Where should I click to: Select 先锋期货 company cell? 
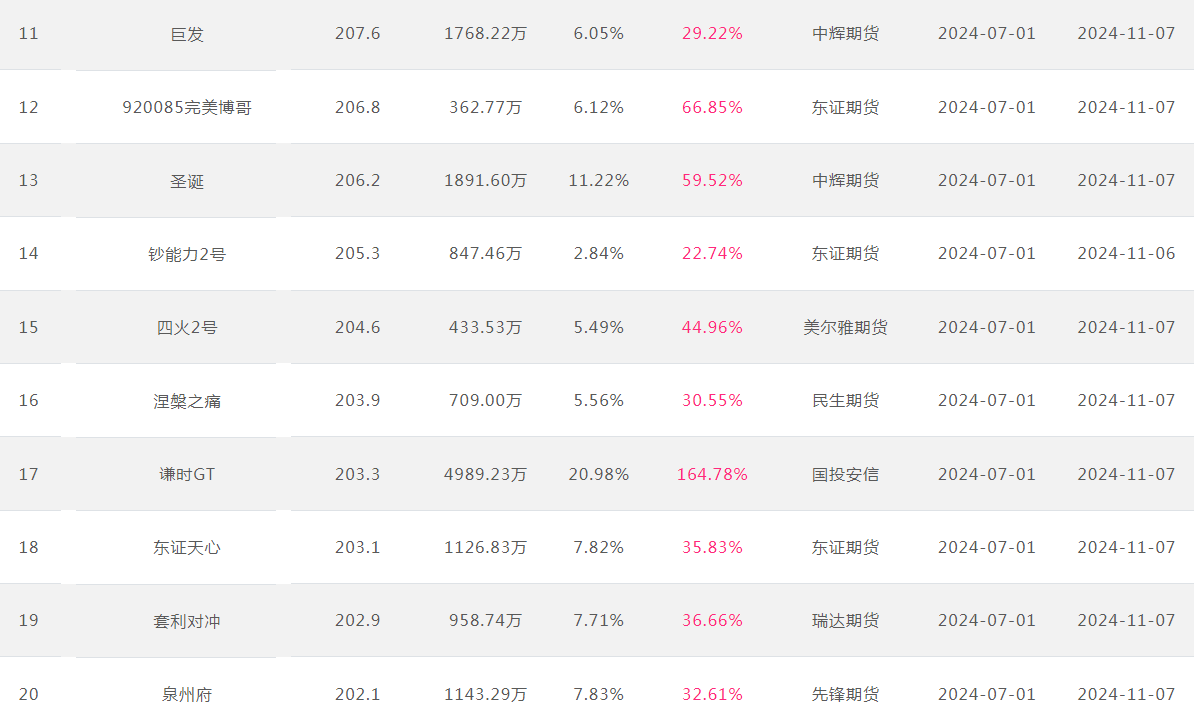coord(845,694)
